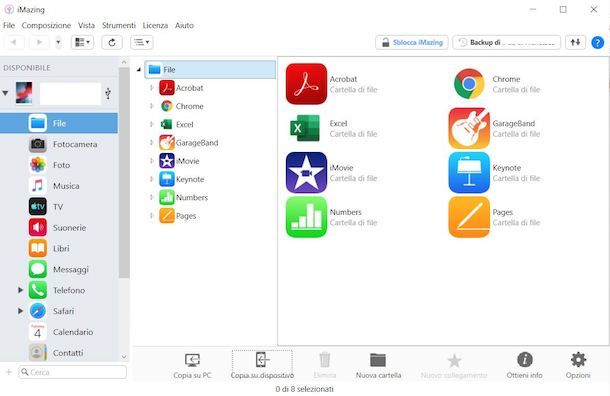Open the Numbers folder large icon
This screenshot has height=396, width=610.
(306, 217)
